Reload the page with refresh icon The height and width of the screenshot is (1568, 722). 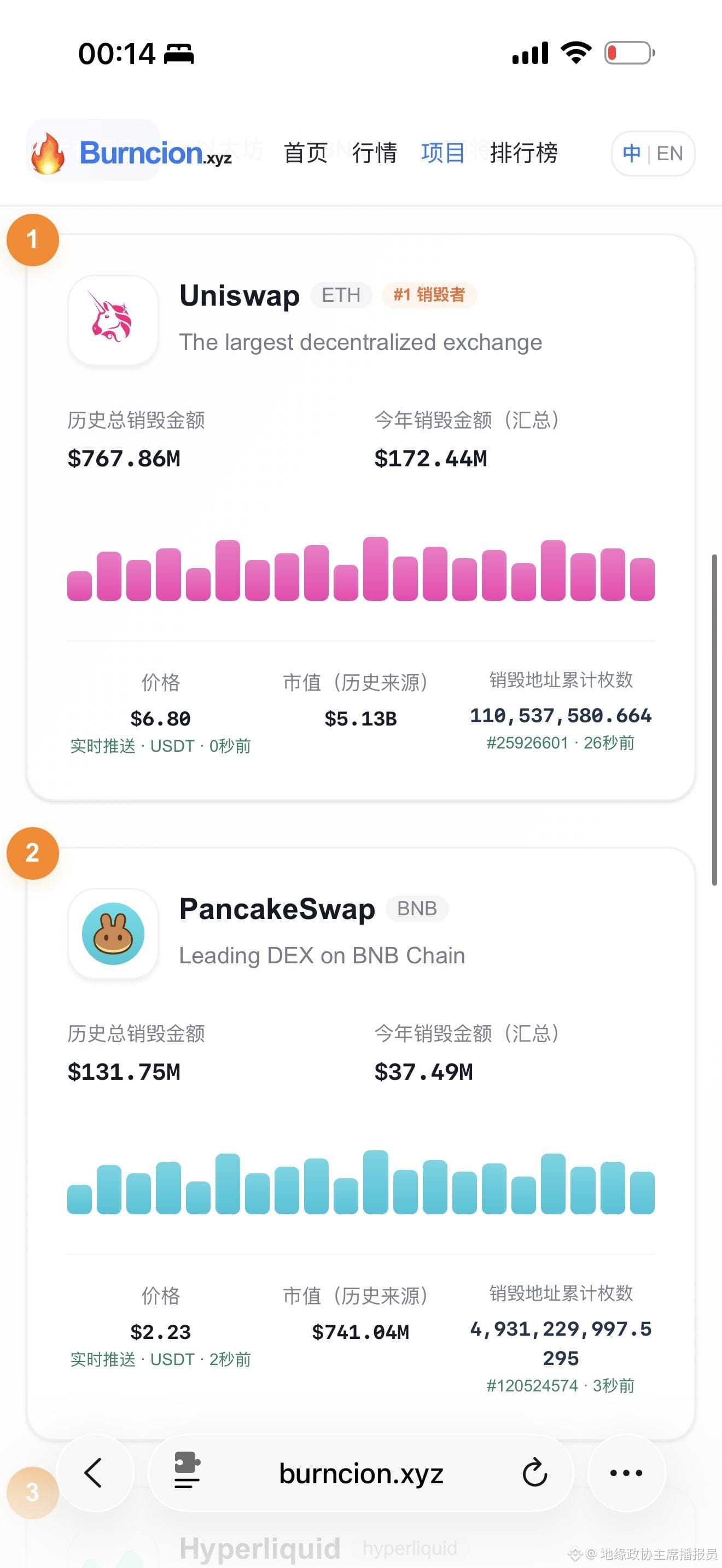tap(534, 1472)
